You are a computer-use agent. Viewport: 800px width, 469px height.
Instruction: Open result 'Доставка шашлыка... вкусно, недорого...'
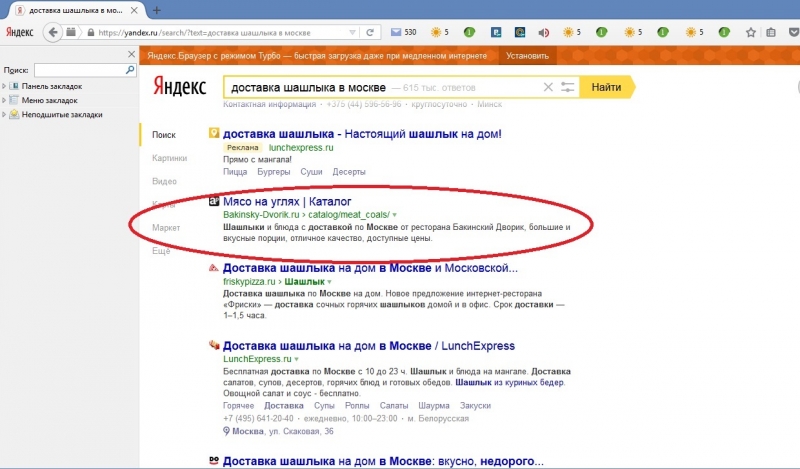point(383,461)
